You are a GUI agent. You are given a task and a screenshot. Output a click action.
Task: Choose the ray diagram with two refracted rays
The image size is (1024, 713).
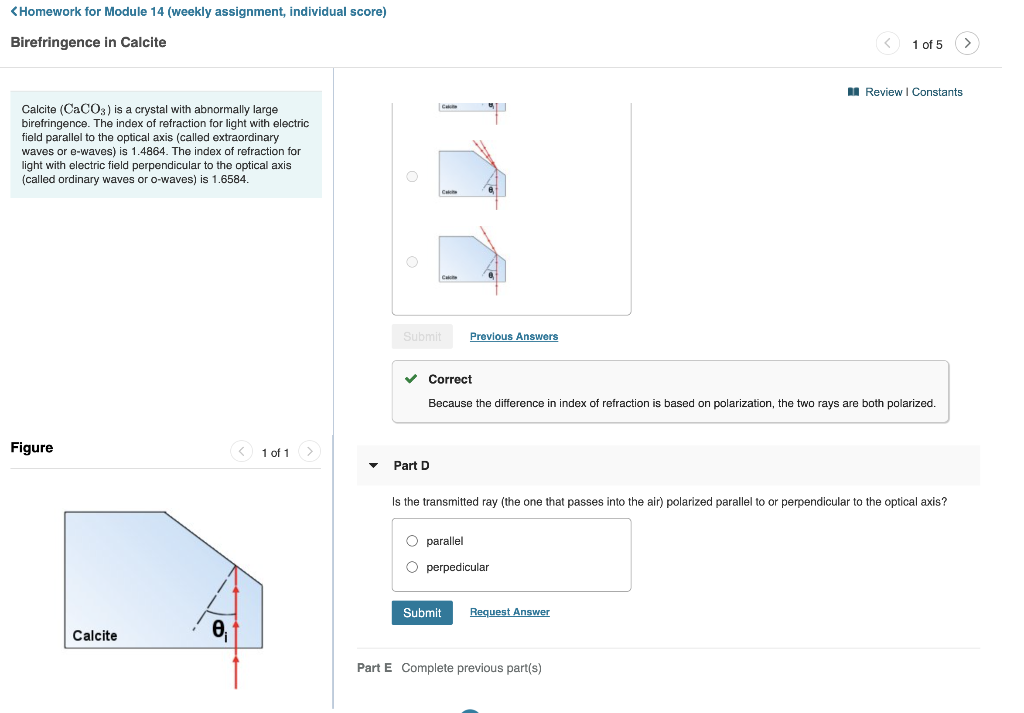coord(412,176)
